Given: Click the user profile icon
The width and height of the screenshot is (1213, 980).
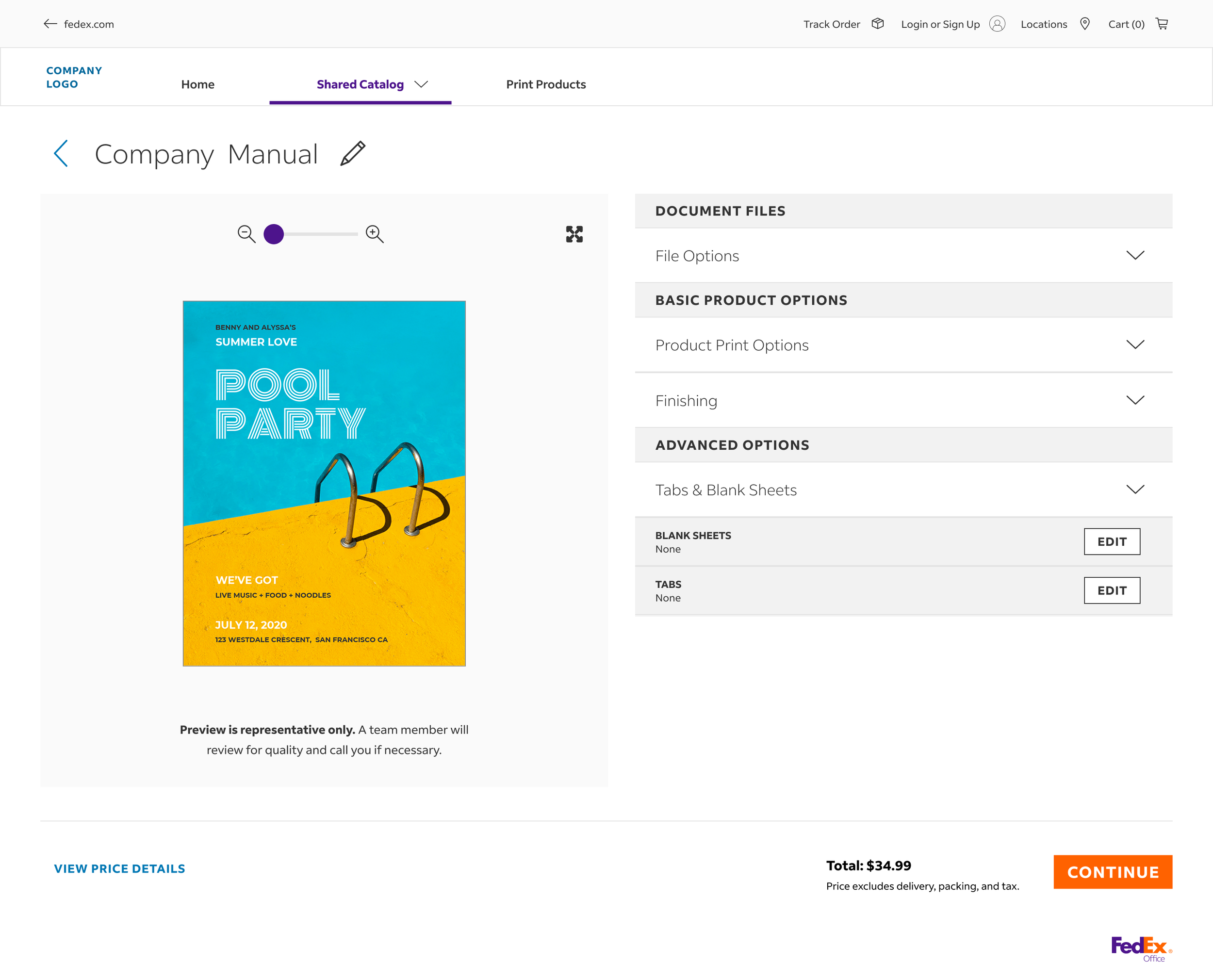Looking at the screenshot, I should tap(997, 24).
